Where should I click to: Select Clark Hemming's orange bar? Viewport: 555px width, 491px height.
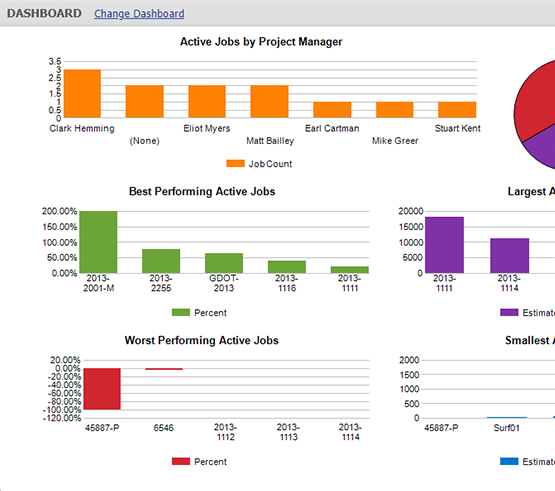click(x=82, y=93)
